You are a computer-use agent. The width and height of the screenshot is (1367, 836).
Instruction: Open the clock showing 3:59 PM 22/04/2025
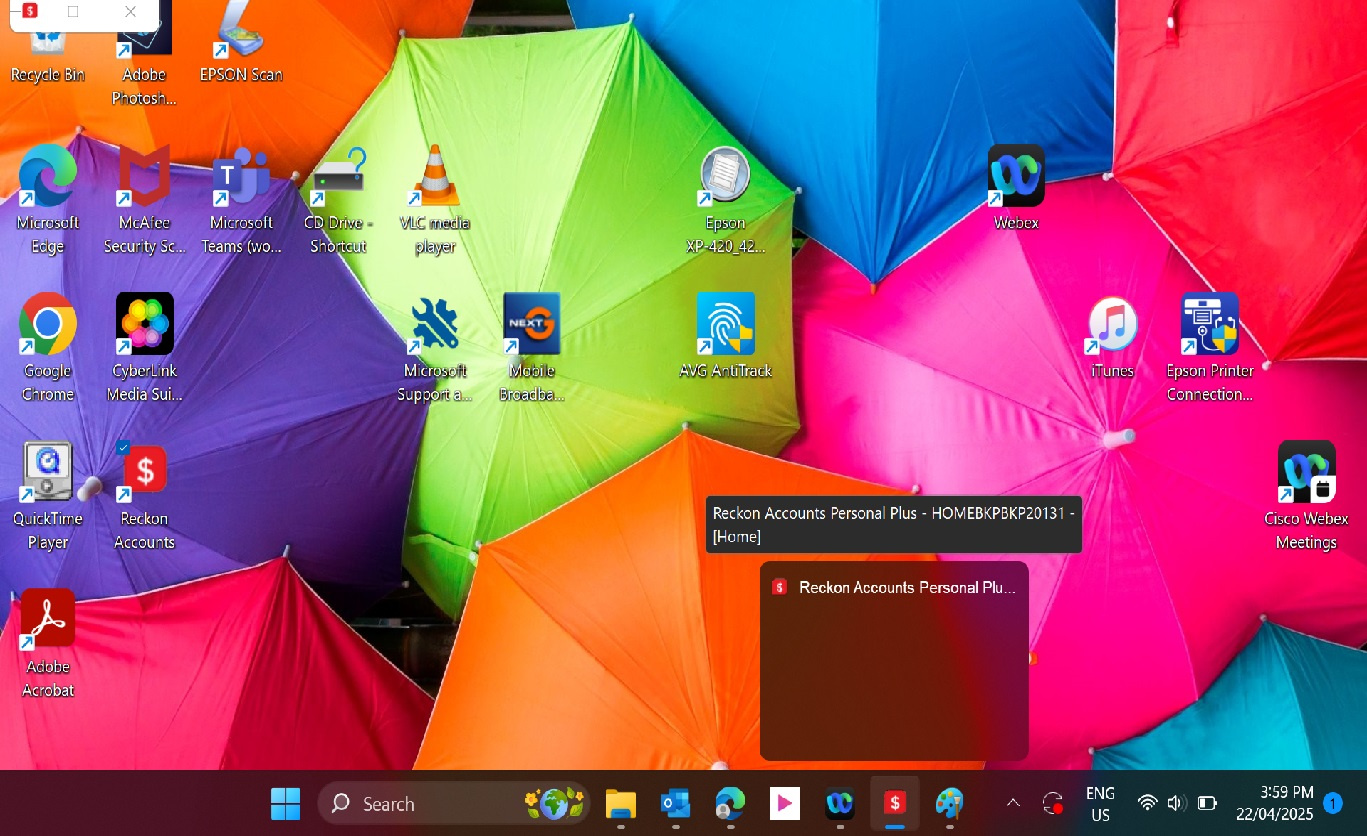click(1274, 803)
